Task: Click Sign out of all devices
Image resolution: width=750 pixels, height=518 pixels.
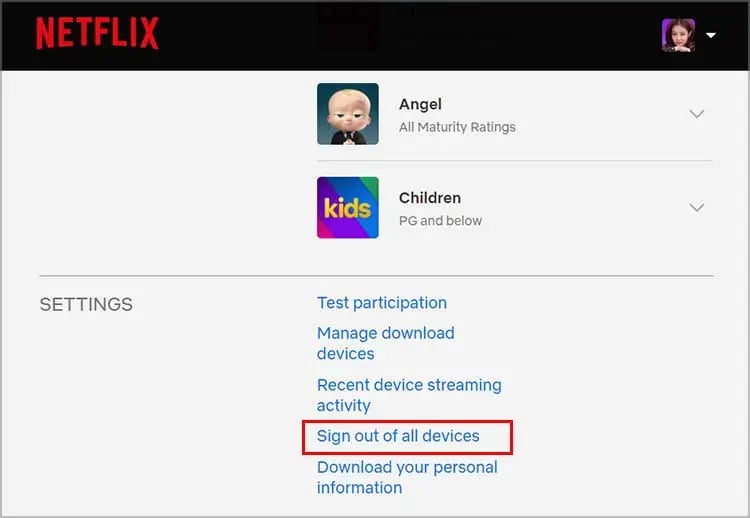Action: (x=398, y=436)
